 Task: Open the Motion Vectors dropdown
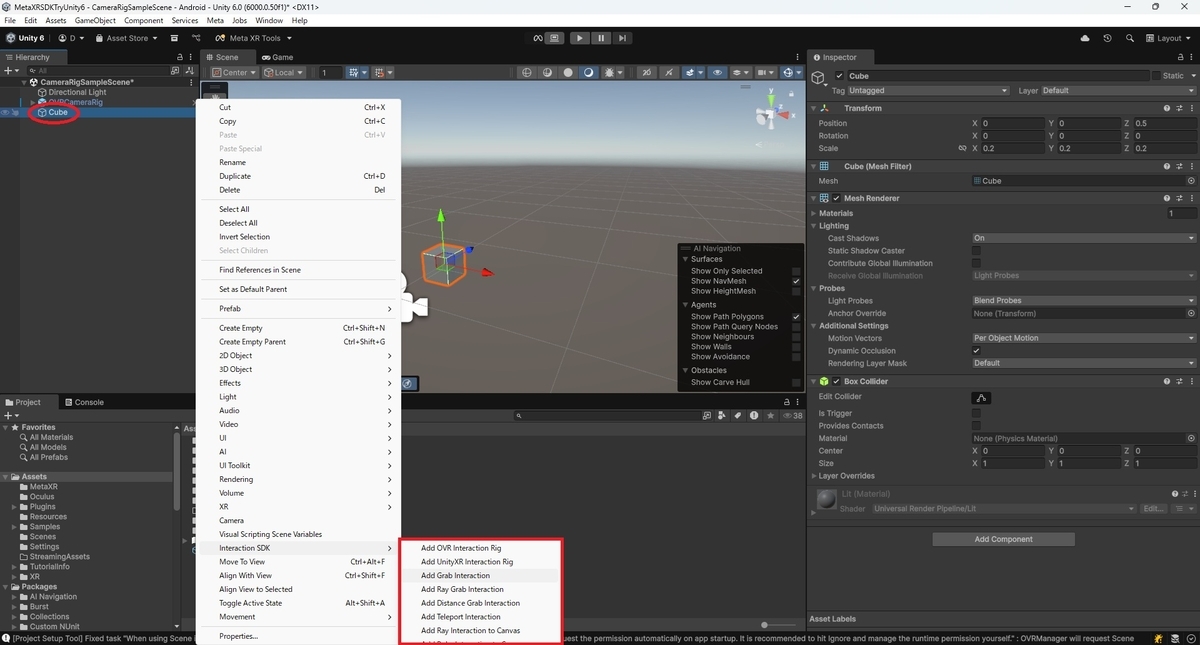1084,338
